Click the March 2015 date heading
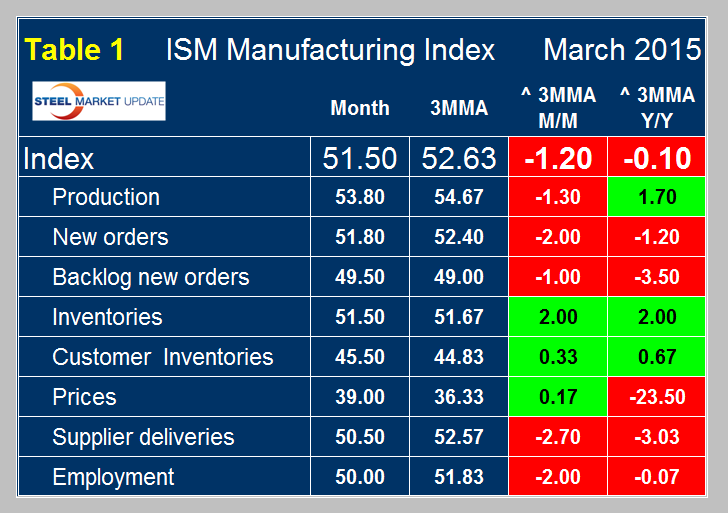This screenshot has height=513, width=728. 622,50
